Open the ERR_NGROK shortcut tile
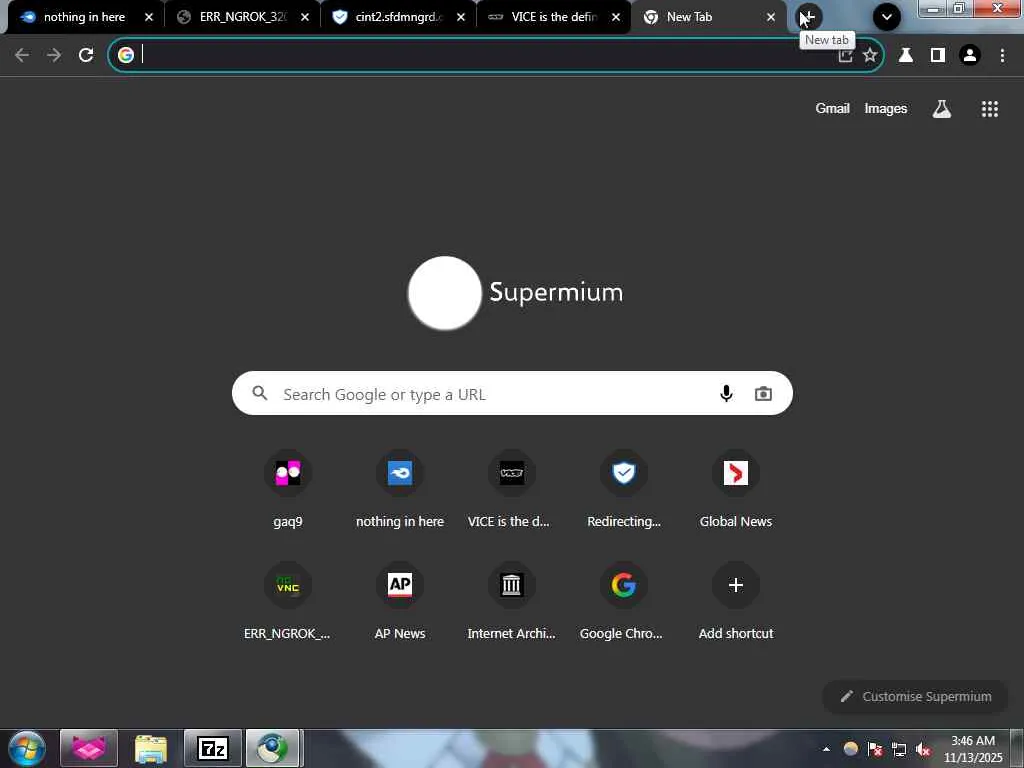Viewport: 1024px width, 768px height. click(288, 601)
